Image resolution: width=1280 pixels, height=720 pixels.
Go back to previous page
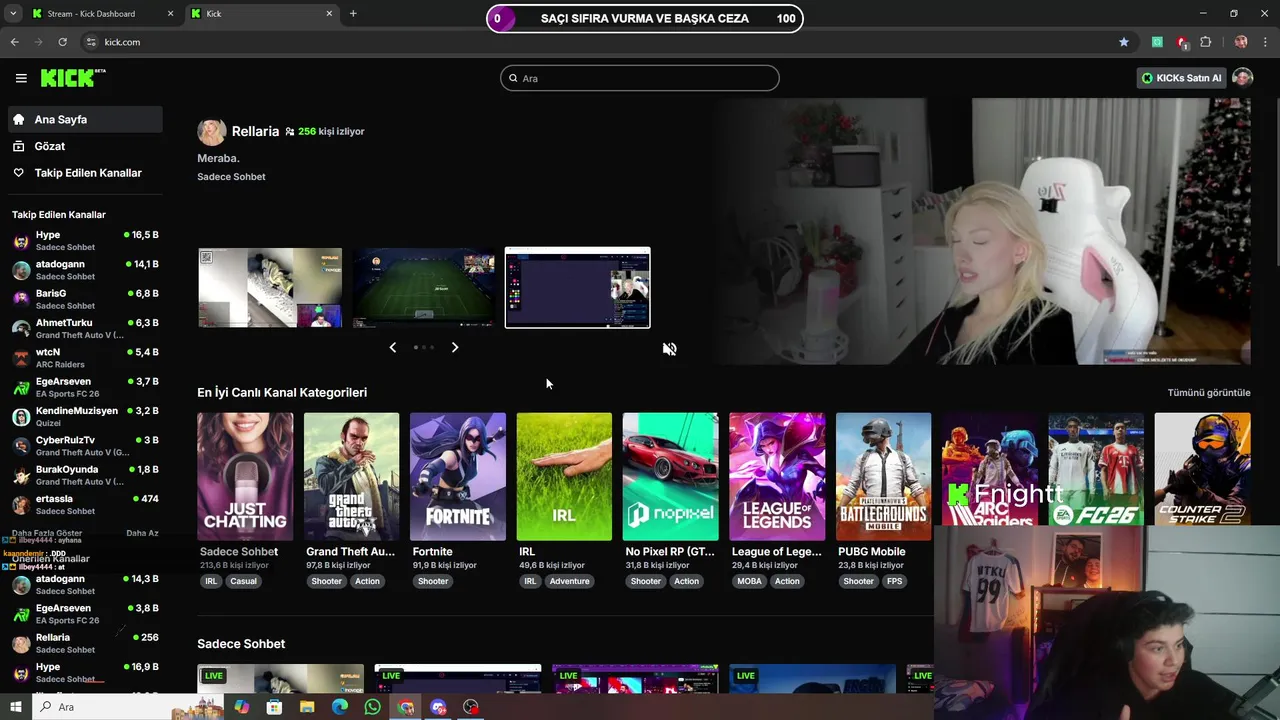click(x=14, y=42)
